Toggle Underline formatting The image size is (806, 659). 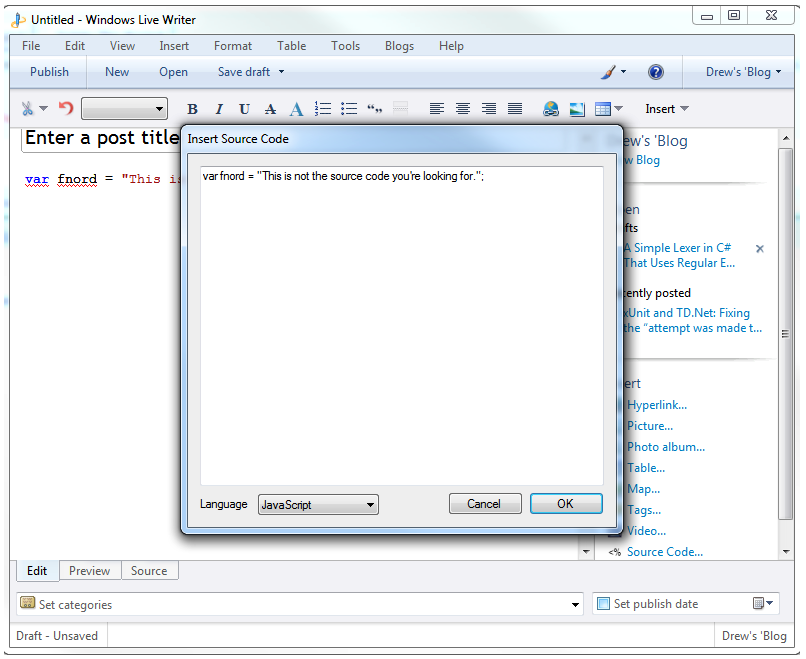click(244, 109)
